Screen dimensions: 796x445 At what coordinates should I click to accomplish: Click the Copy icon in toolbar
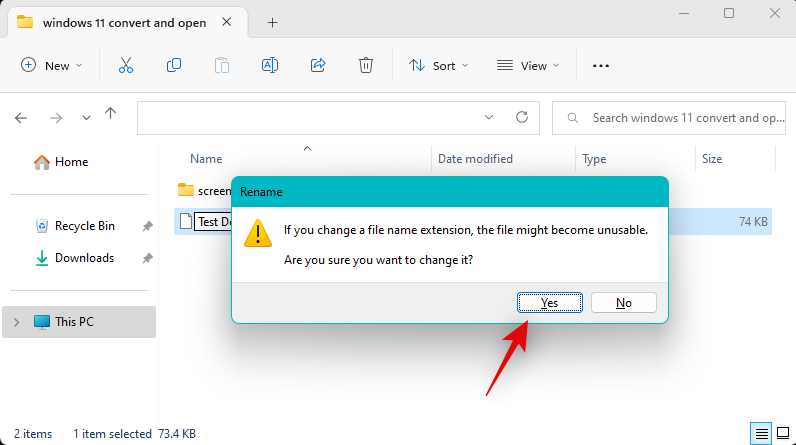(x=174, y=65)
